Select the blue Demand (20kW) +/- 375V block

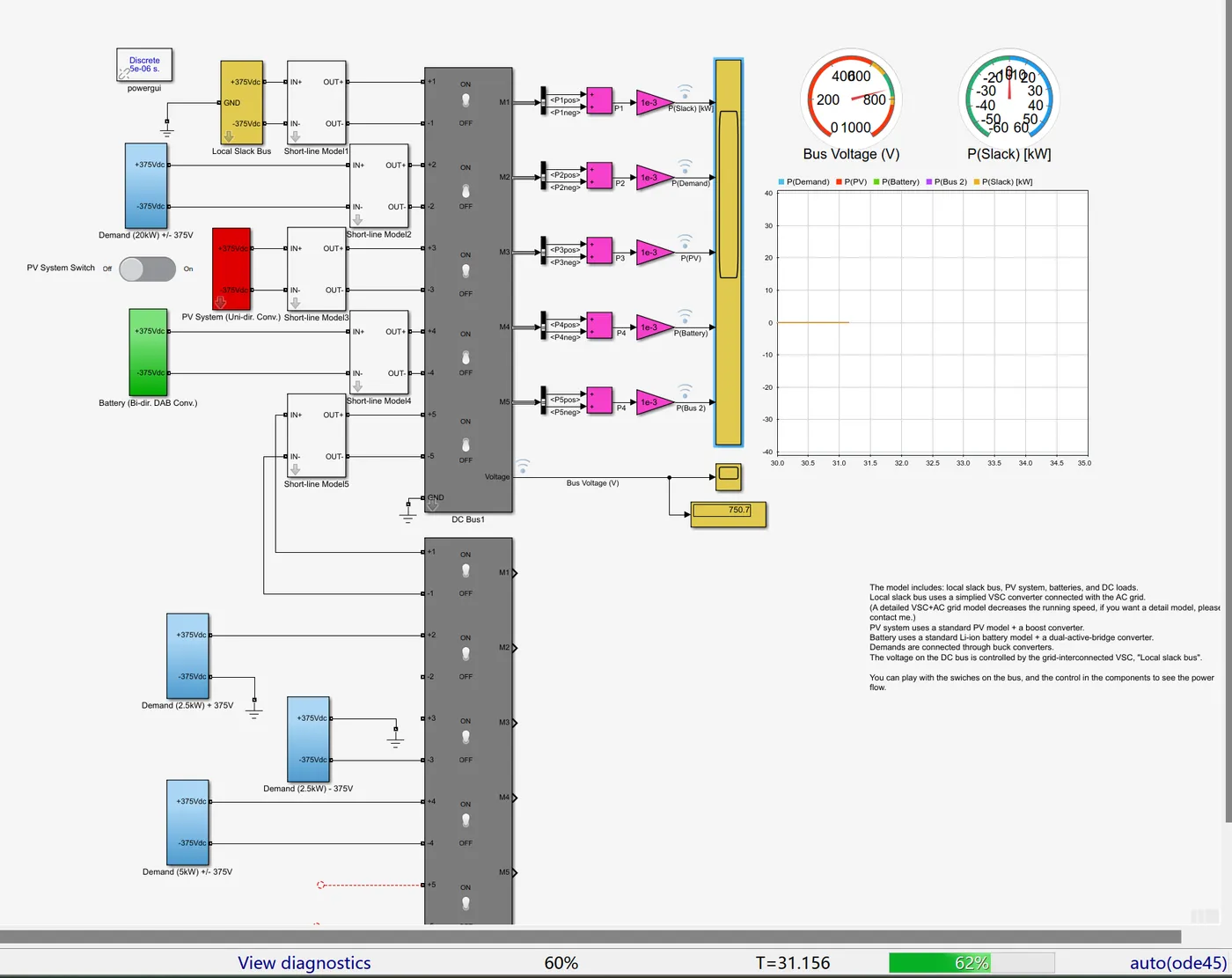(146, 186)
